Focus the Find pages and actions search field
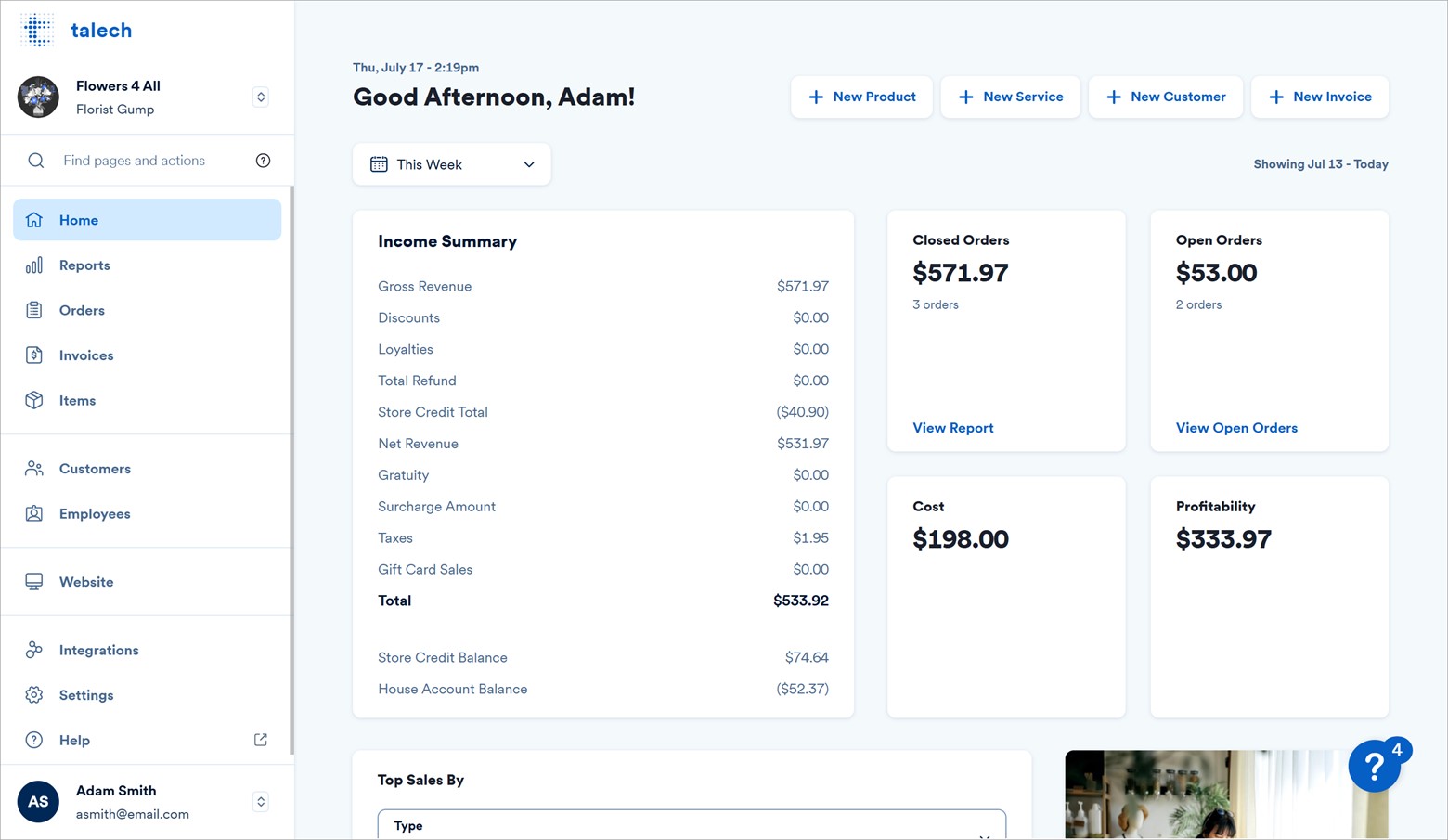The width and height of the screenshot is (1448, 840). tap(149, 161)
